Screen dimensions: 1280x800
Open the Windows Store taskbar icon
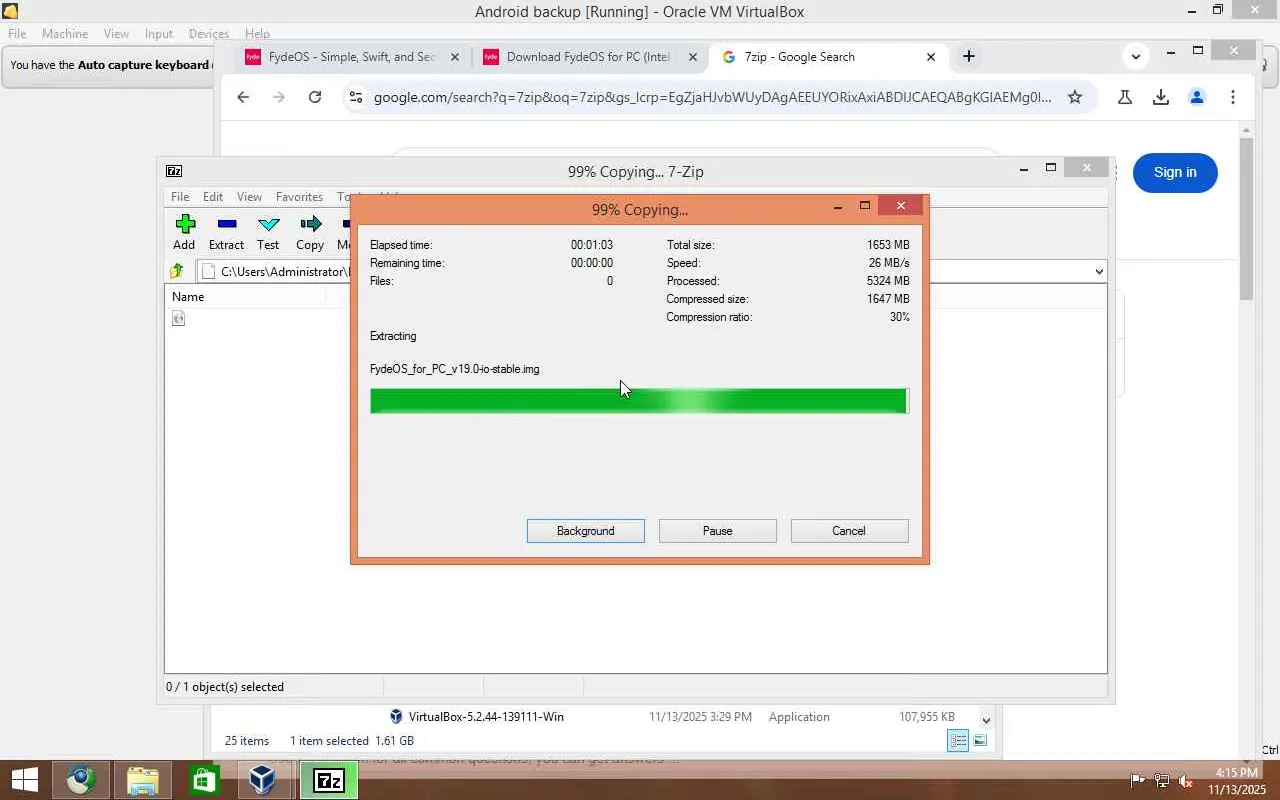(204, 780)
